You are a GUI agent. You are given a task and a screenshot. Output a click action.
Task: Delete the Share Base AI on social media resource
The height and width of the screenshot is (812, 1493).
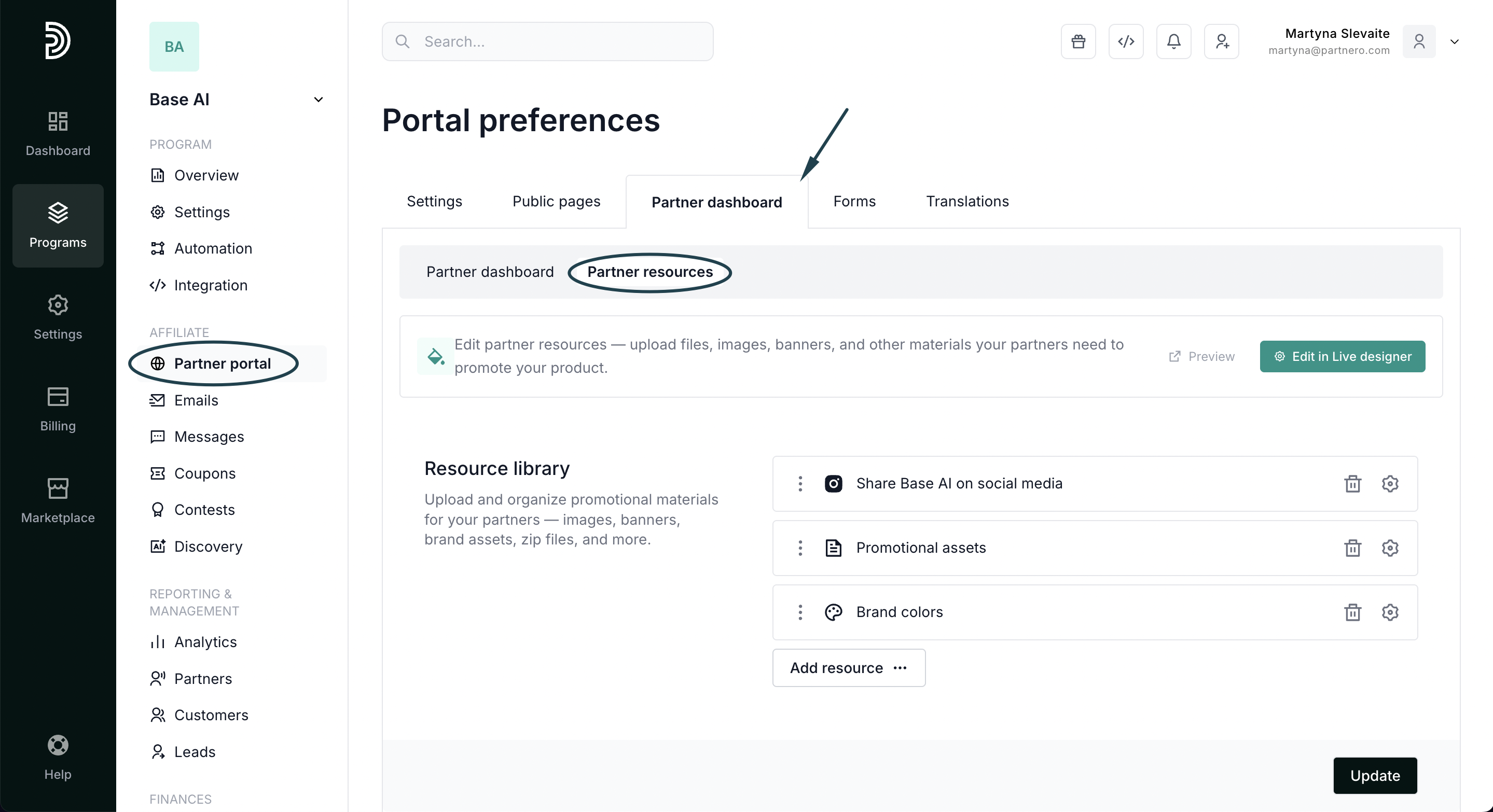point(1352,484)
